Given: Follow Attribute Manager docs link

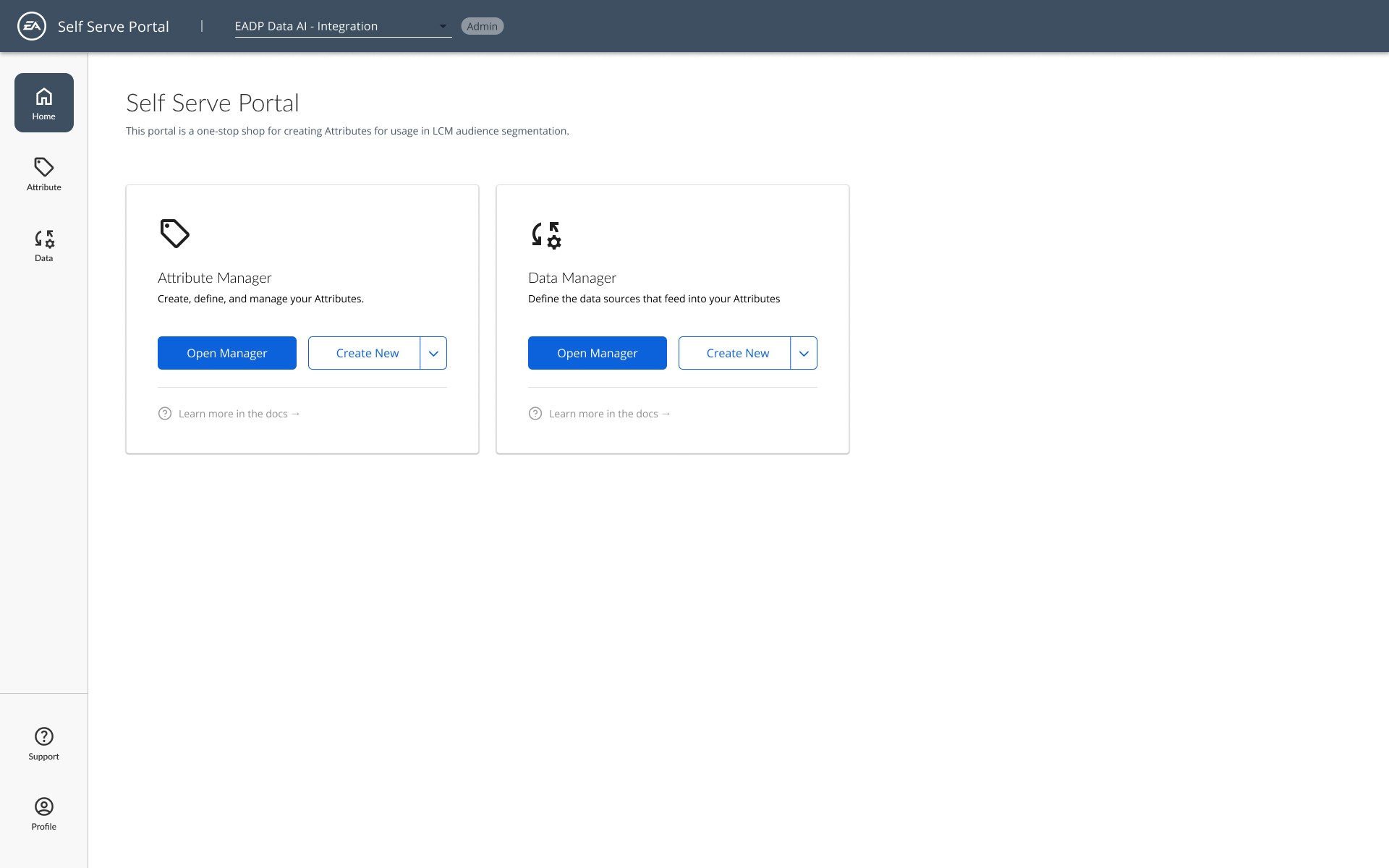Looking at the screenshot, I should tap(239, 414).
